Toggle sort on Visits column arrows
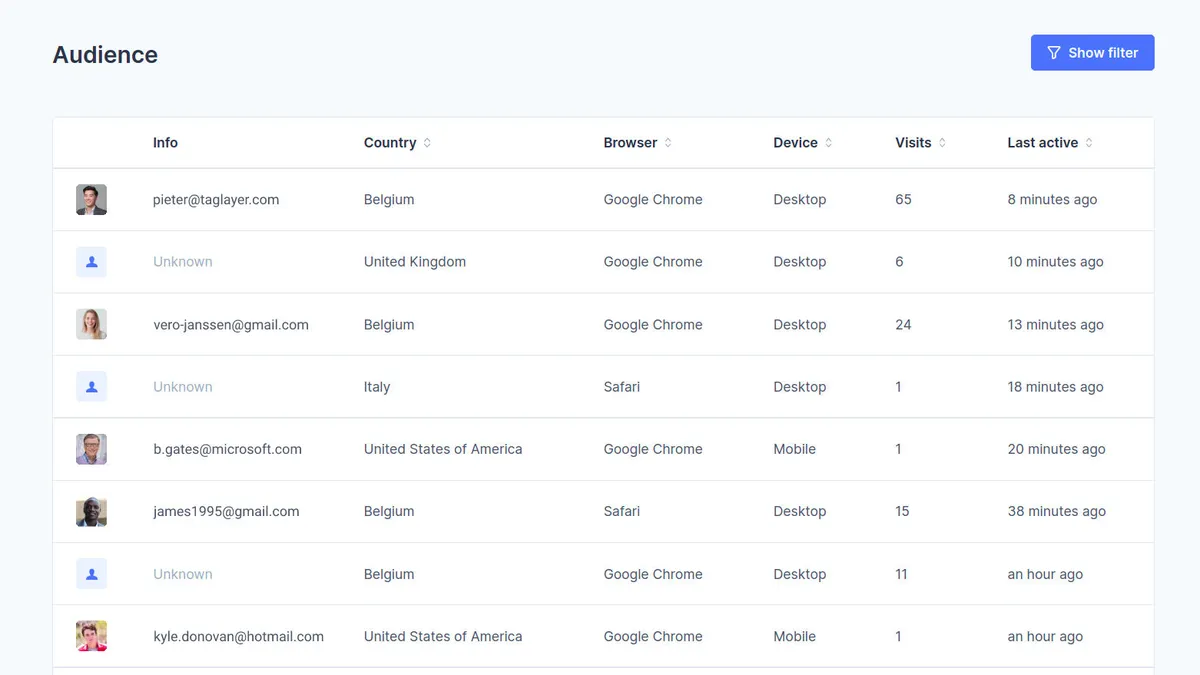 [x=942, y=143]
